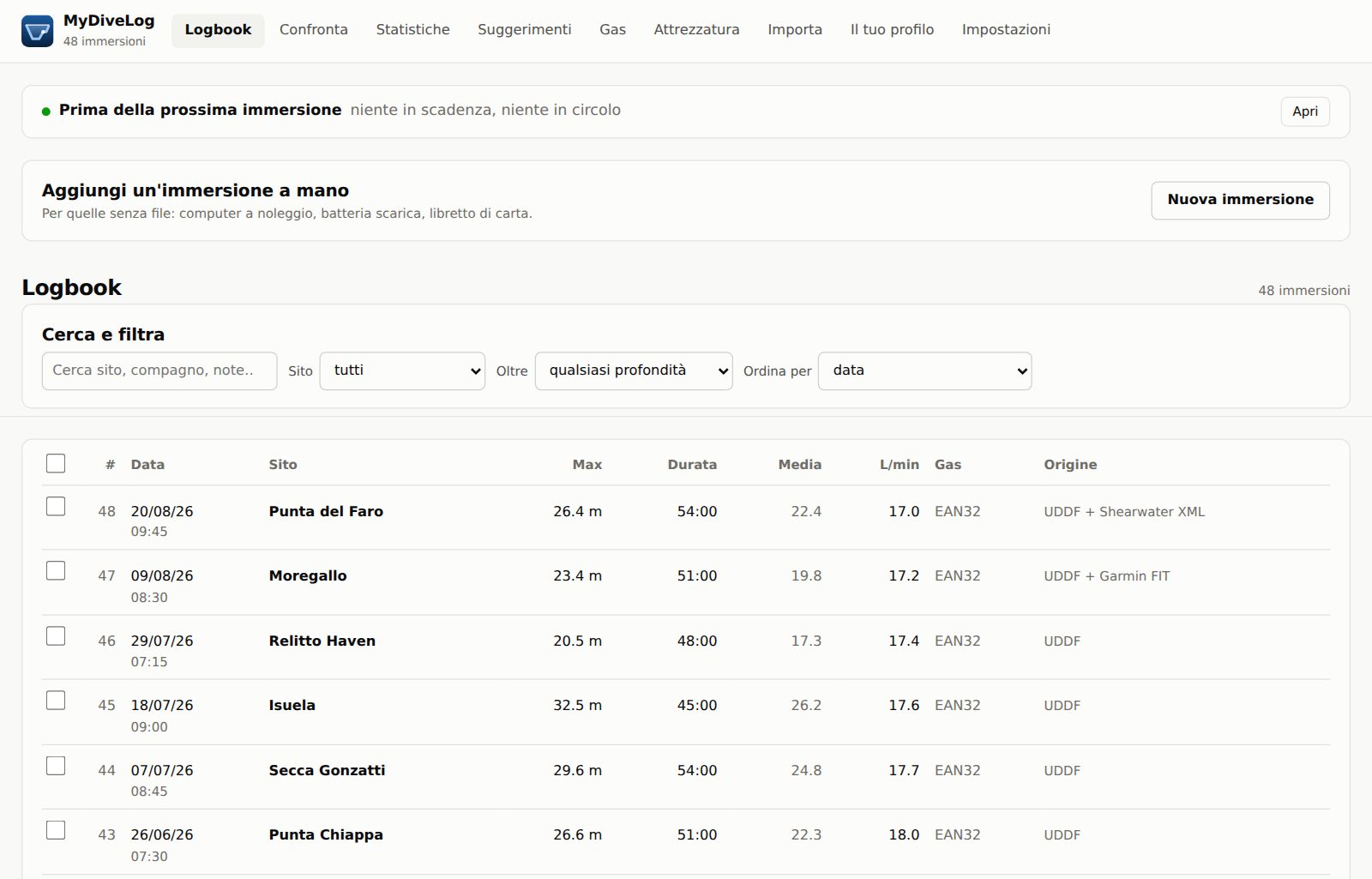The width and height of the screenshot is (1372, 879).
Task: Open the Suggerimenti tab
Action: [x=524, y=30]
